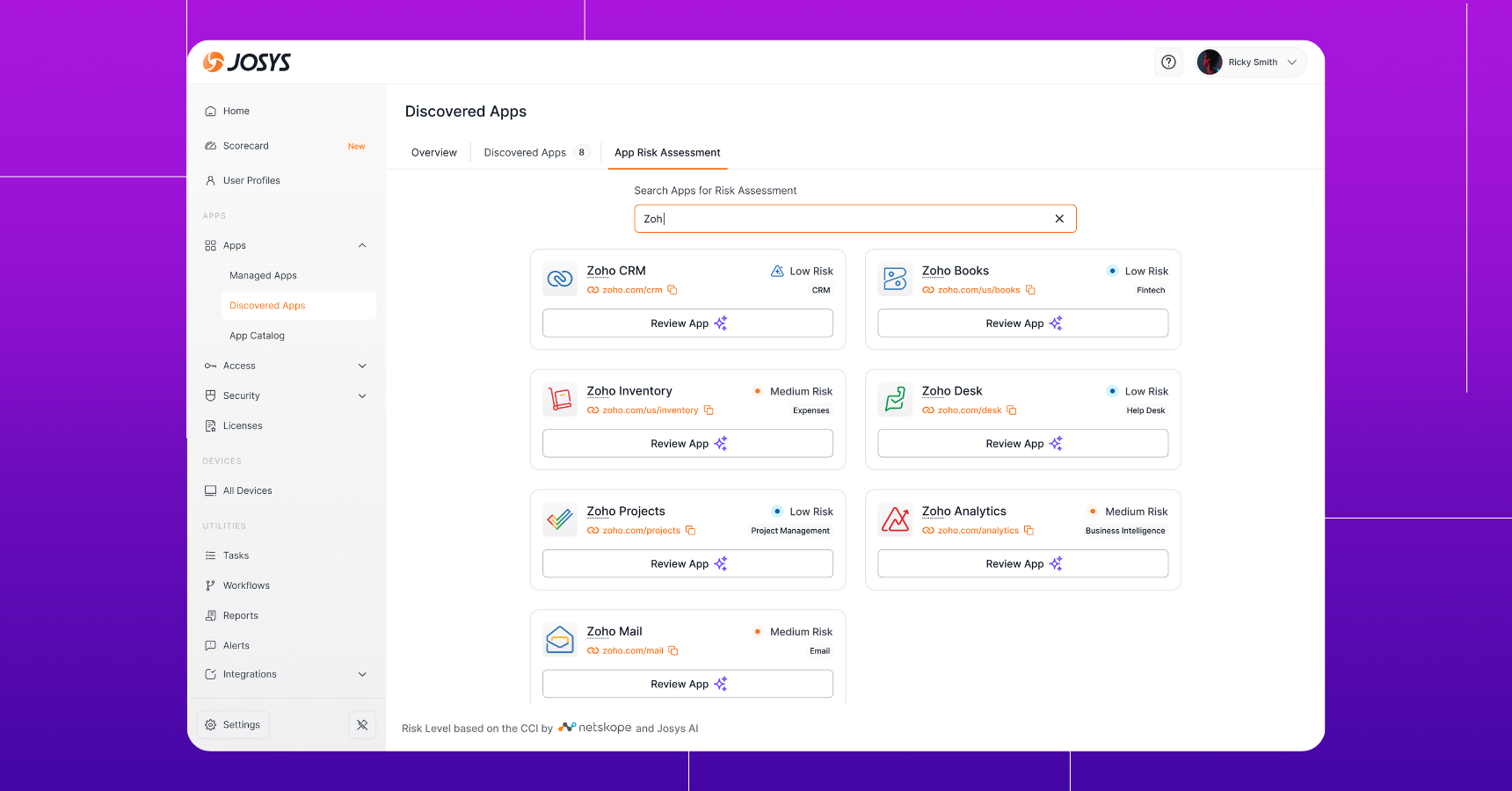
Task: Click the netskope logo in the footer
Action: (x=595, y=728)
